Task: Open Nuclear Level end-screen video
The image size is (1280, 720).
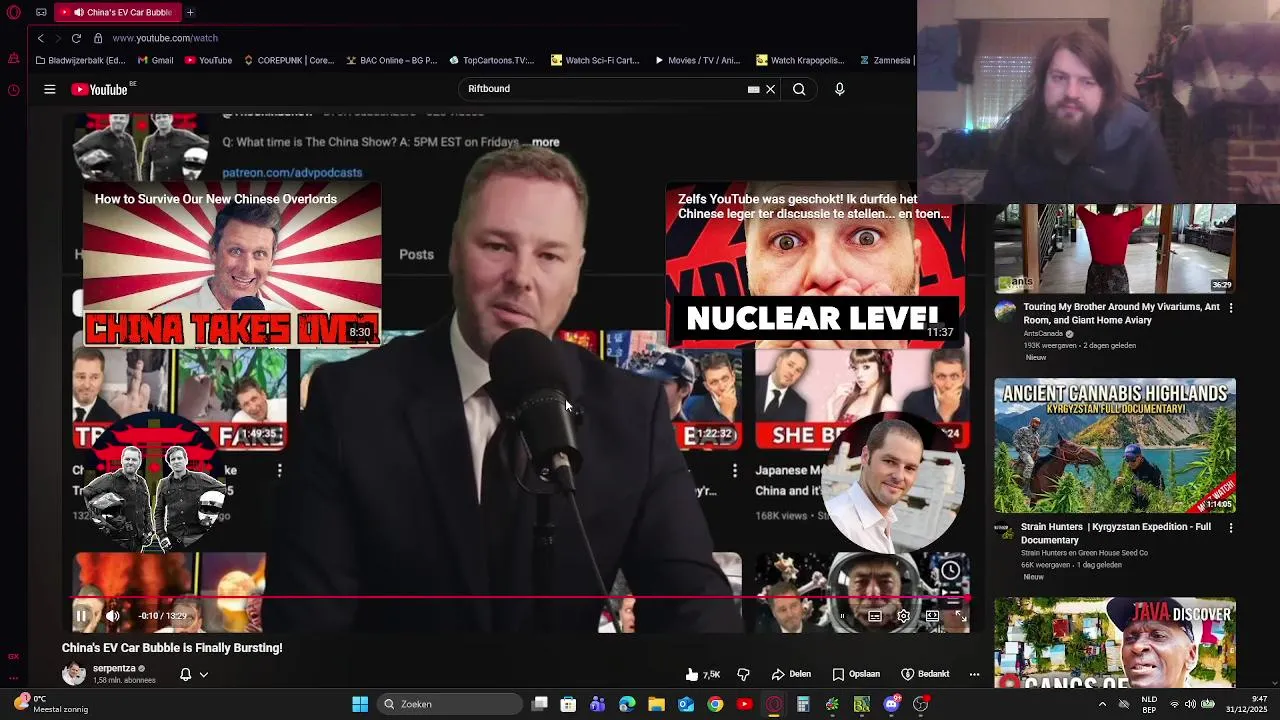Action: (815, 265)
